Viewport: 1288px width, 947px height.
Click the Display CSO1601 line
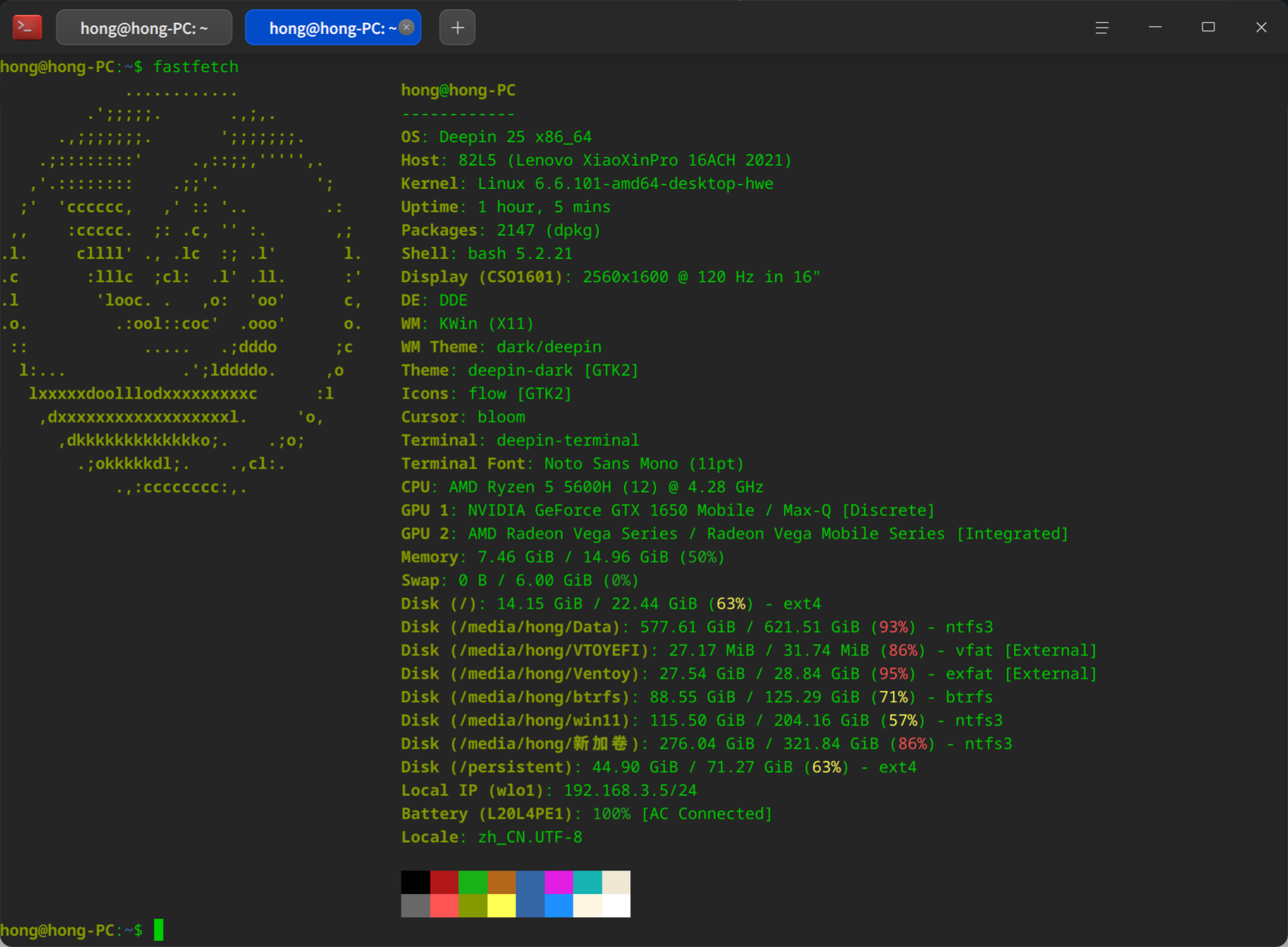pyautogui.click(x=610, y=277)
